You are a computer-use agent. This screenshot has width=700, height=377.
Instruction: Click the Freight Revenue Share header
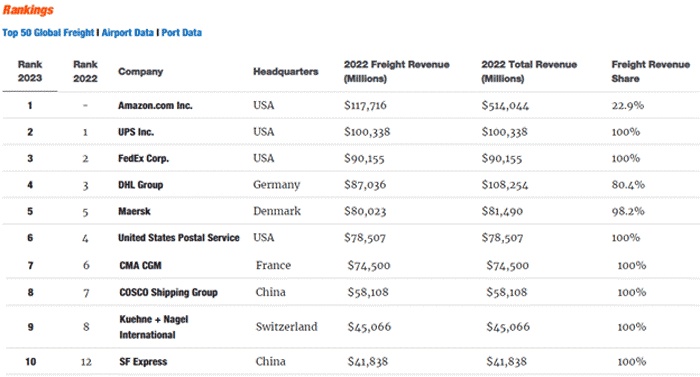(650, 71)
